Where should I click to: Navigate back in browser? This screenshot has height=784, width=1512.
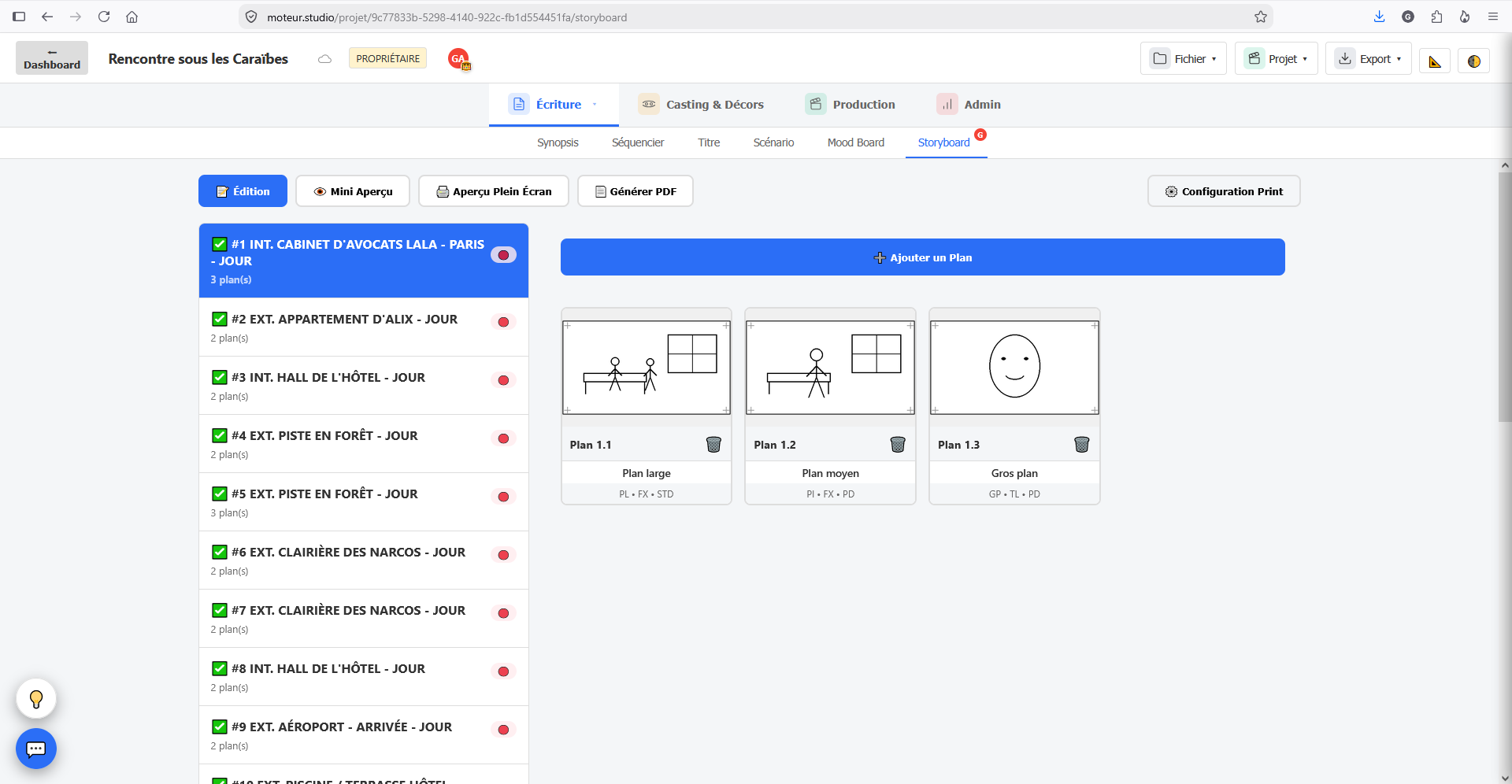pos(47,17)
